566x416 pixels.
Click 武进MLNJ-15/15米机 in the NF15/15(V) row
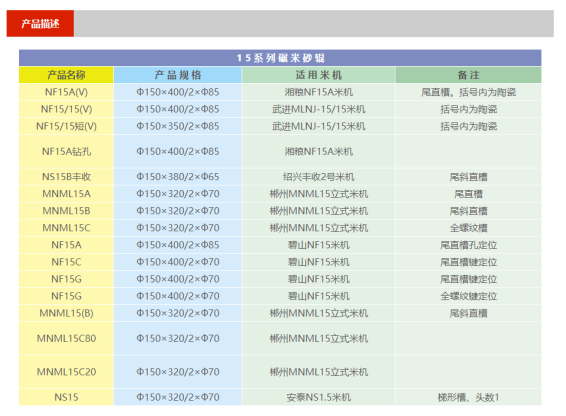point(318,109)
